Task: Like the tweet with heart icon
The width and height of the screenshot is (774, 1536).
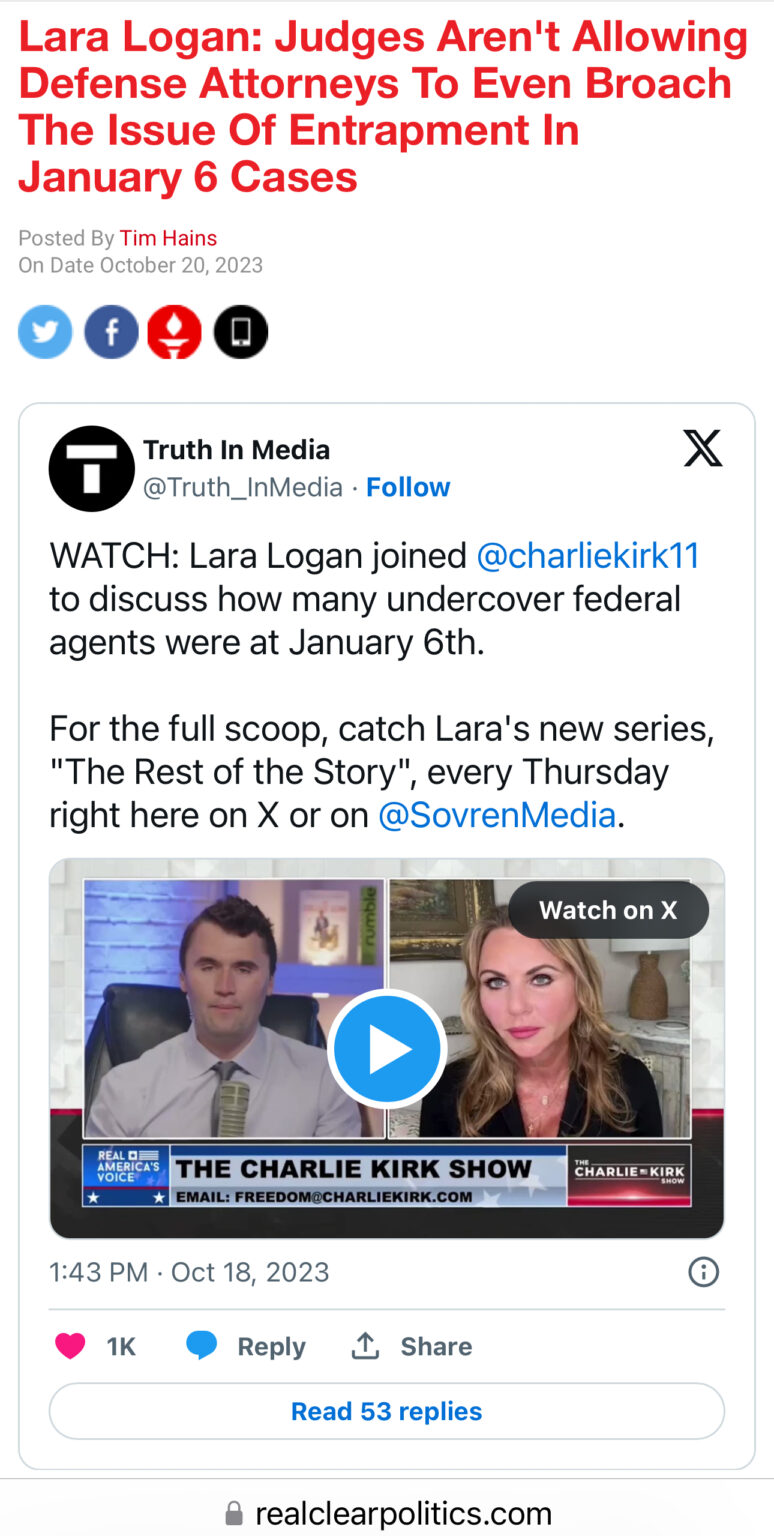Action: [70, 1347]
